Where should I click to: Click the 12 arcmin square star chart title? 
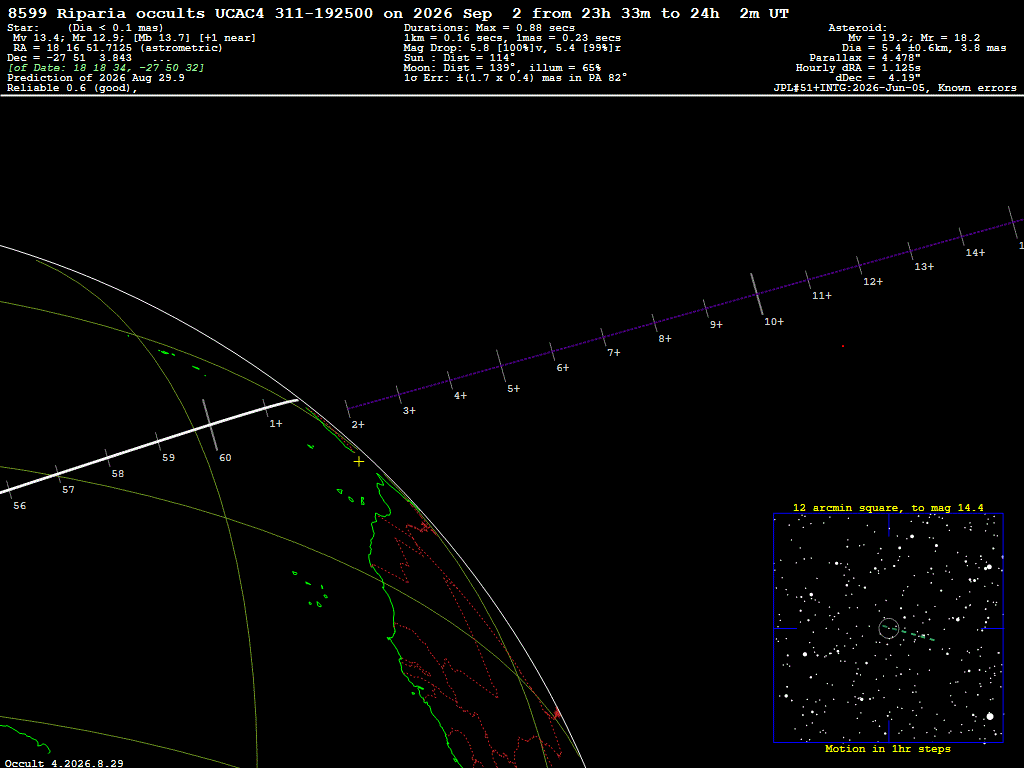[x=888, y=507]
